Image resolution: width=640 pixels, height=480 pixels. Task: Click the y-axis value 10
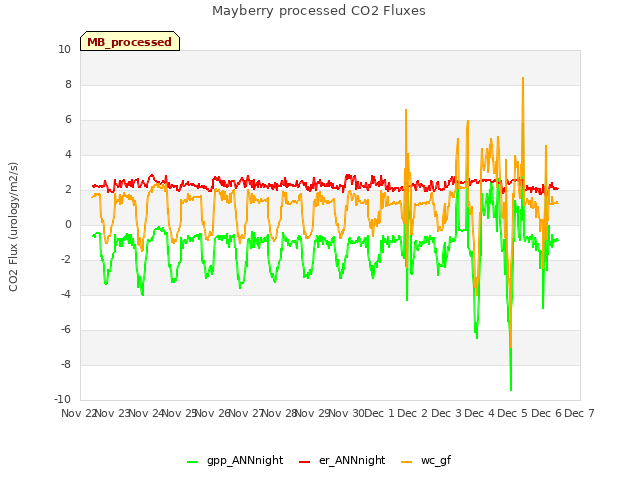64,49
